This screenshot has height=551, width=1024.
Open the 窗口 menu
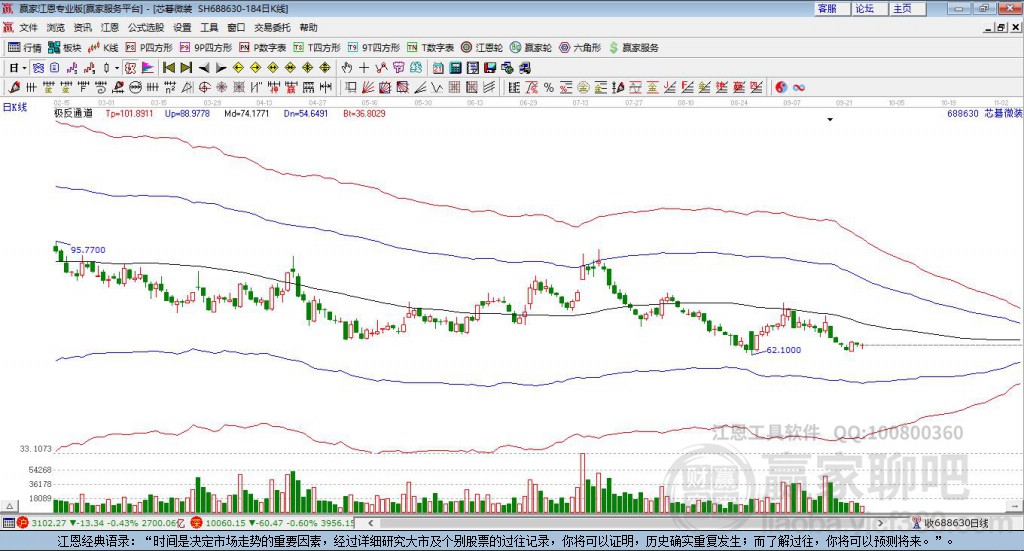pyautogui.click(x=236, y=27)
